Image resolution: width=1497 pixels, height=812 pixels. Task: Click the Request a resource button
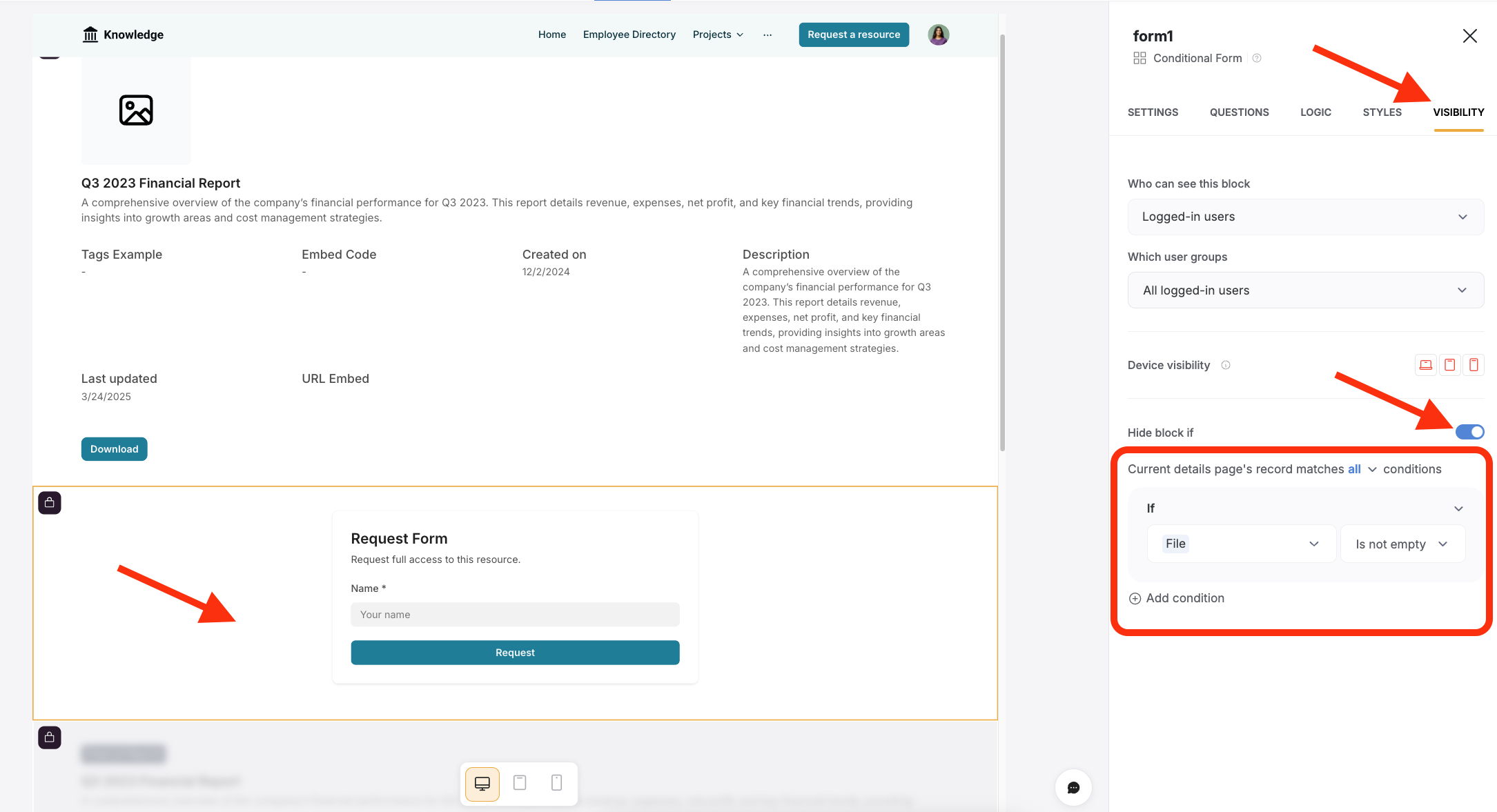pos(854,34)
